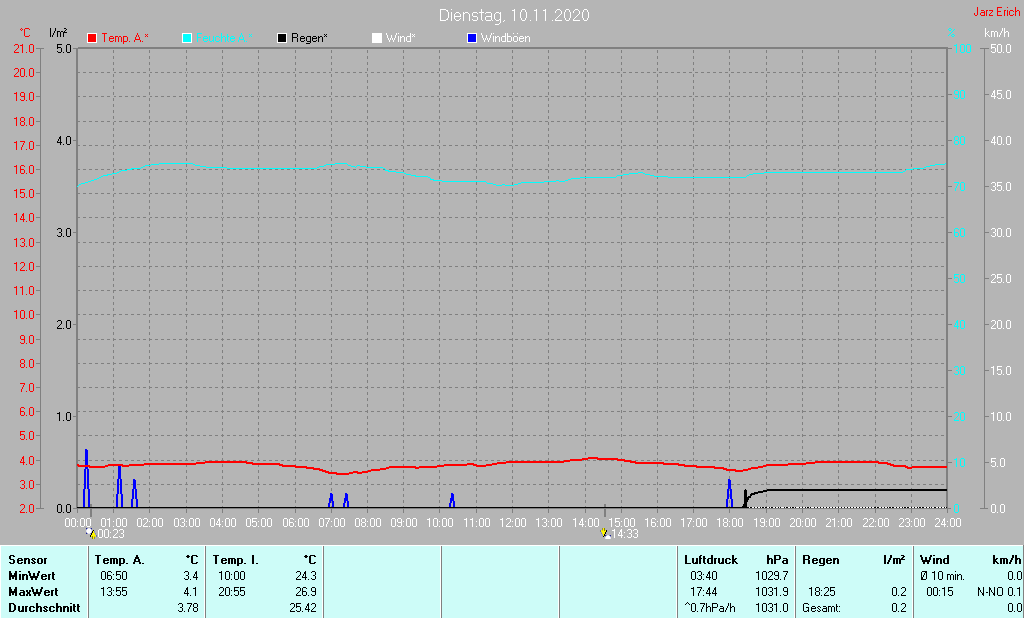Click the maximum pressure time '17:44'

pyautogui.click(x=704, y=592)
